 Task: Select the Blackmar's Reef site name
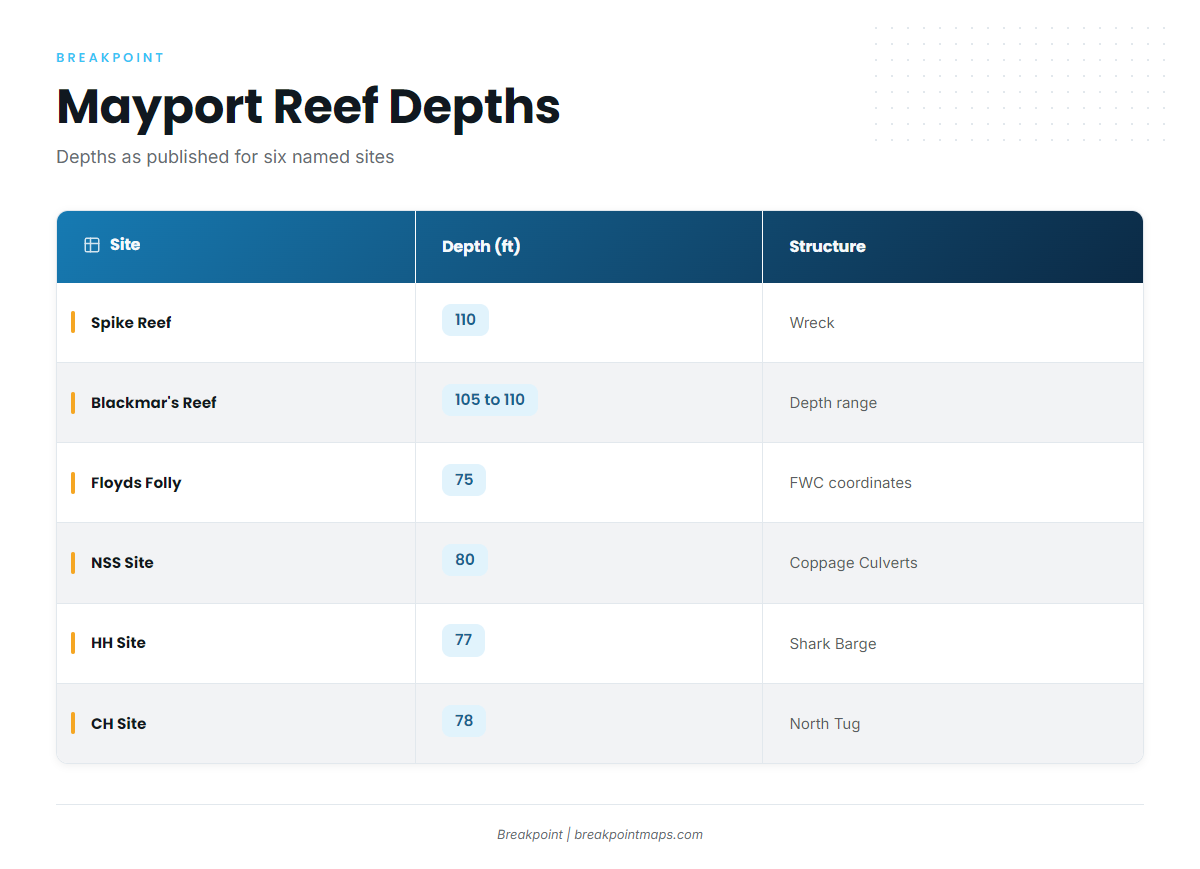154,403
